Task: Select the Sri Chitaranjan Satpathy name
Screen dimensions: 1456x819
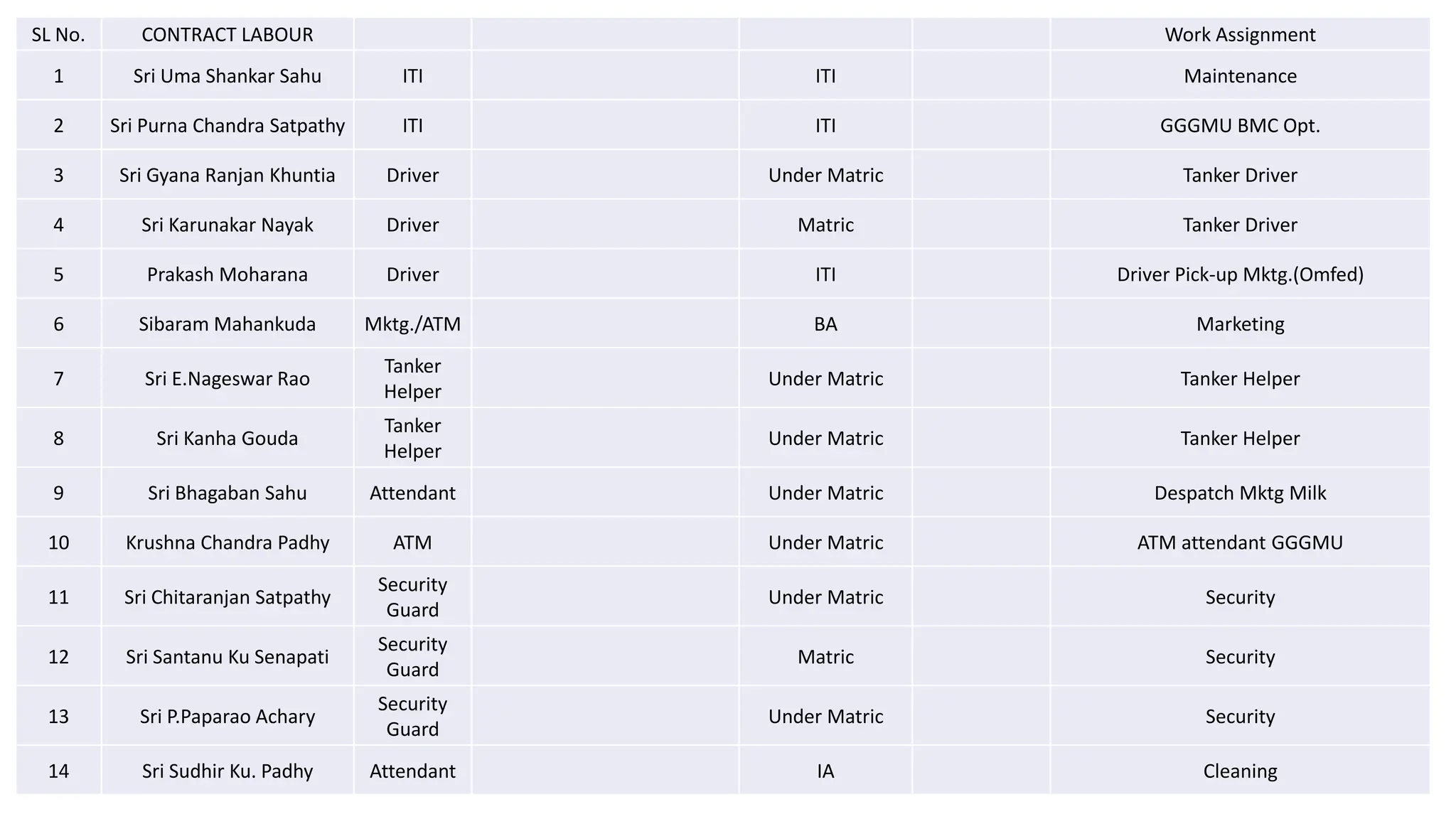Action: coord(227,597)
